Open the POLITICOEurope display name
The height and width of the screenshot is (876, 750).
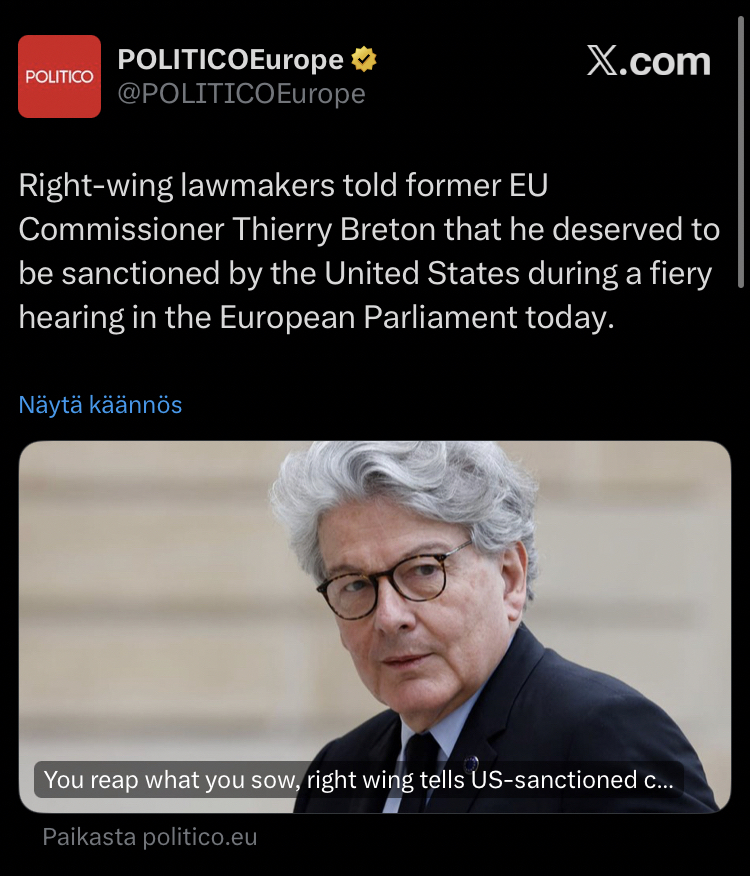click(230, 59)
